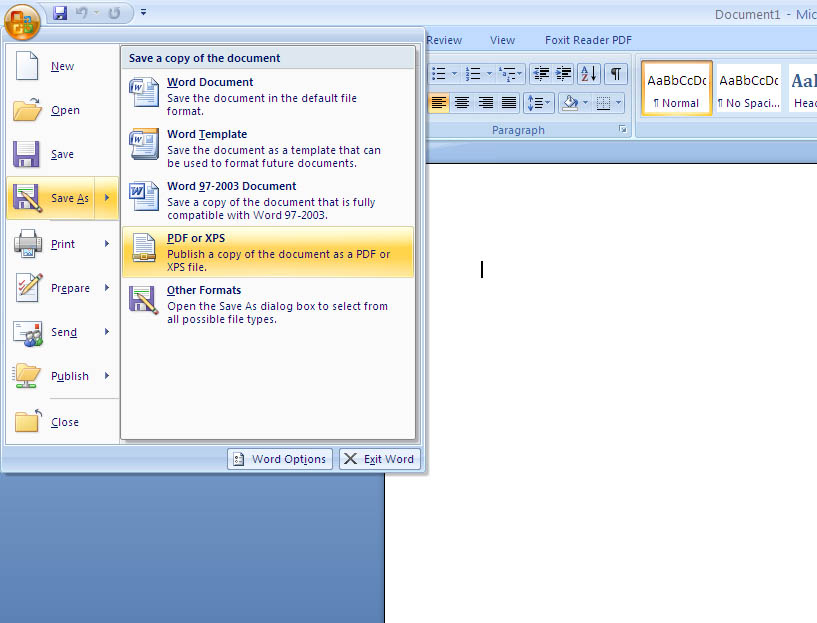Click the Borders icon
Viewport: 817px width, 623px height.
pos(603,103)
